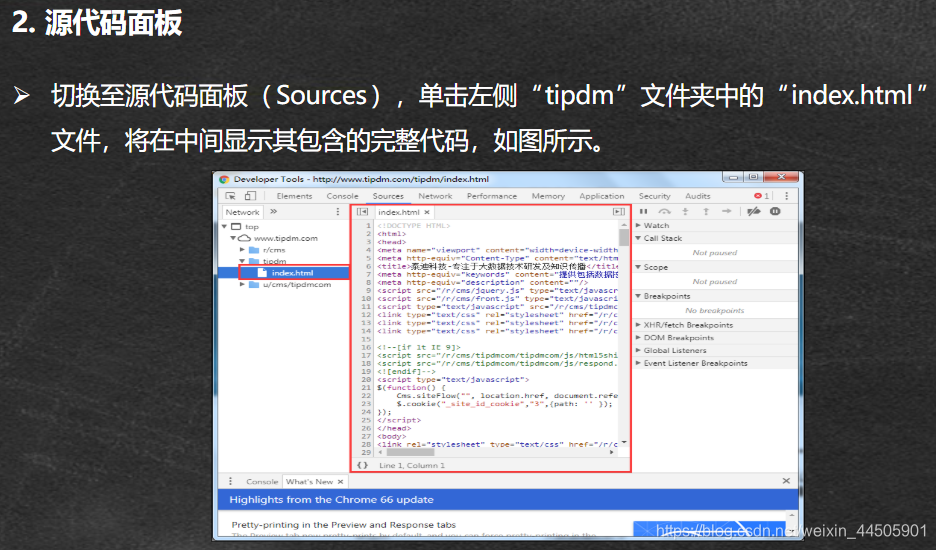The width and height of the screenshot is (936, 550).
Task: Collapse the top frame tree node
Action: pyautogui.click(x=224, y=227)
